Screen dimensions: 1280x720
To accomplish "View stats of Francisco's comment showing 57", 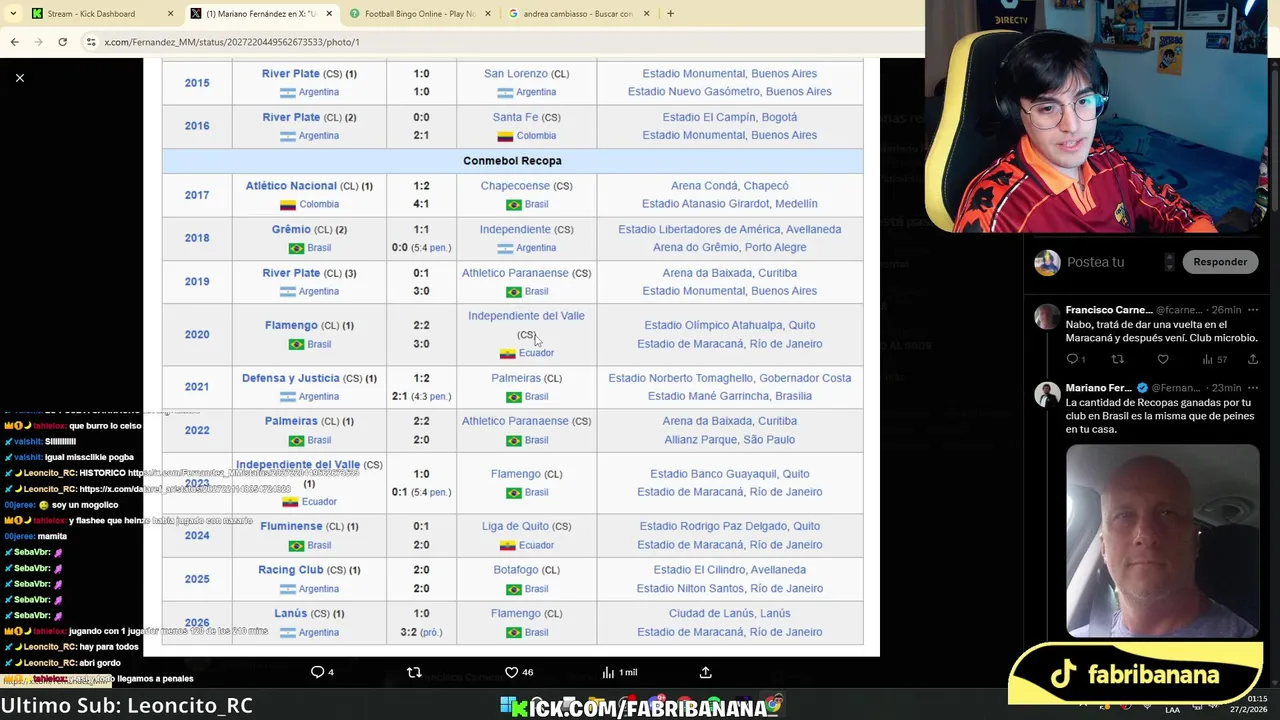I will [x=1214, y=359].
